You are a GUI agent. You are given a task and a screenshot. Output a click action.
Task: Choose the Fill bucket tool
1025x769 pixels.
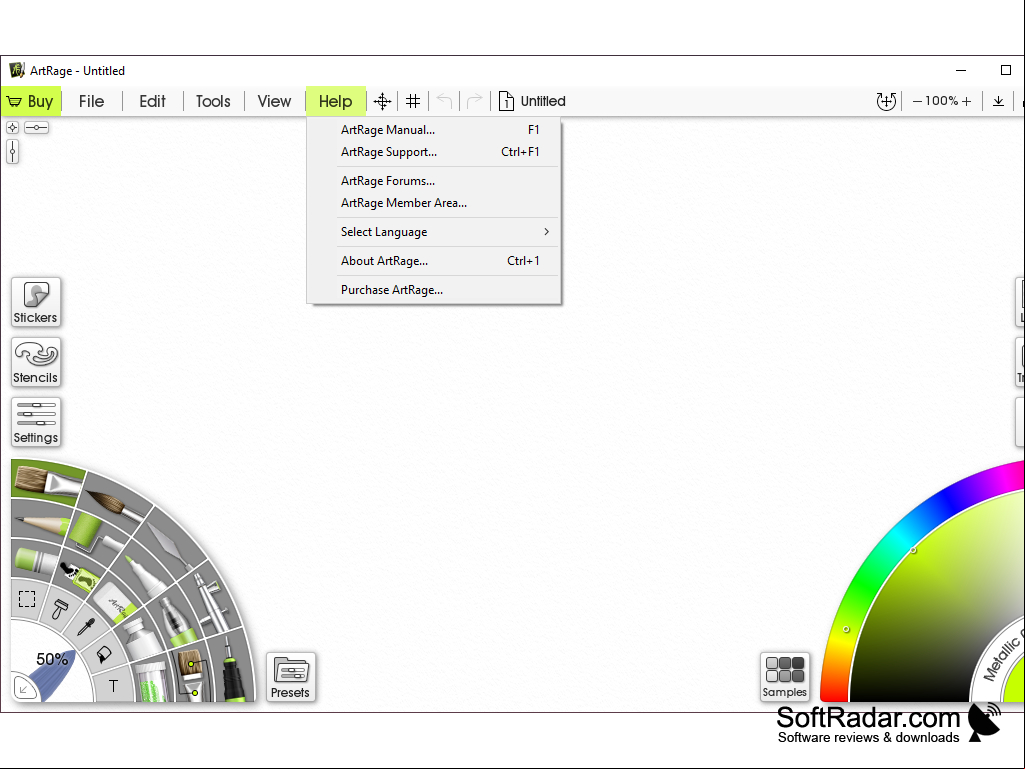click(x=103, y=655)
